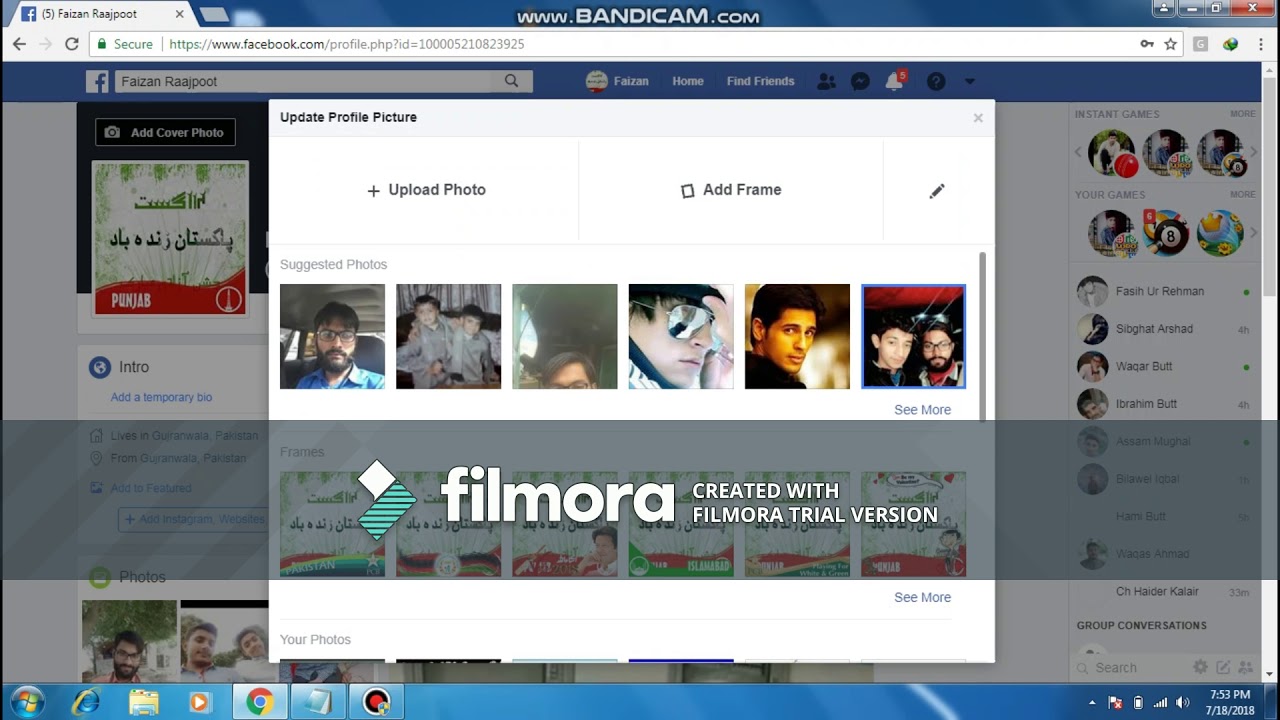
Task: Select suggested photo of two children
Action: pos(448,337)
